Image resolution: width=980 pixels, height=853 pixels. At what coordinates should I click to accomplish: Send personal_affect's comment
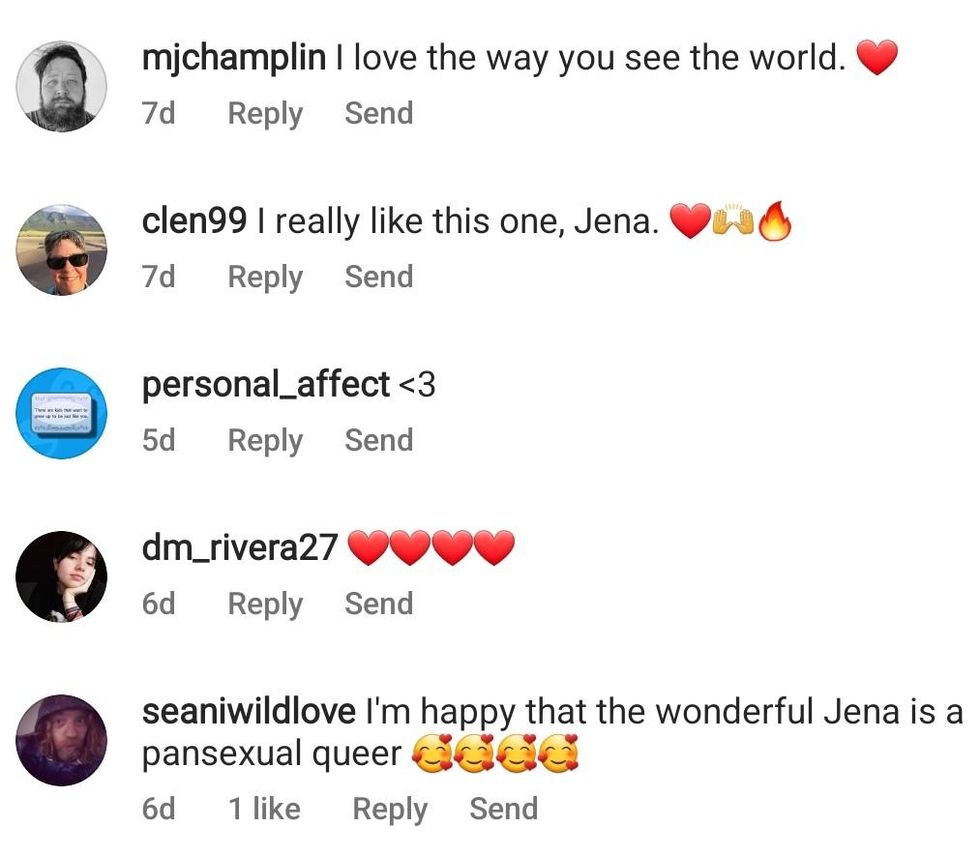point(379,440)
